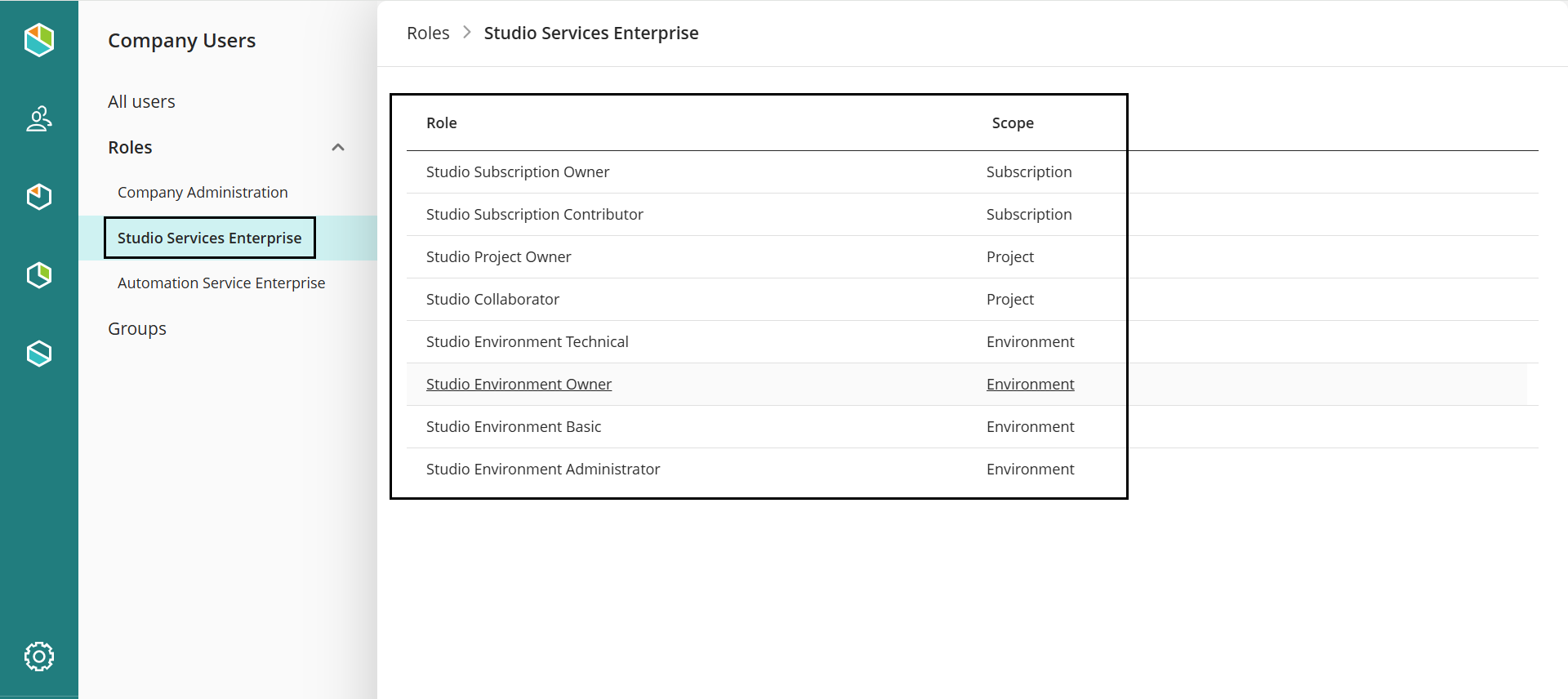Open the Studio Collaborator role row
Image resolution: width=1568 pixels, height=699 pixels.
[x=492, y=300]
